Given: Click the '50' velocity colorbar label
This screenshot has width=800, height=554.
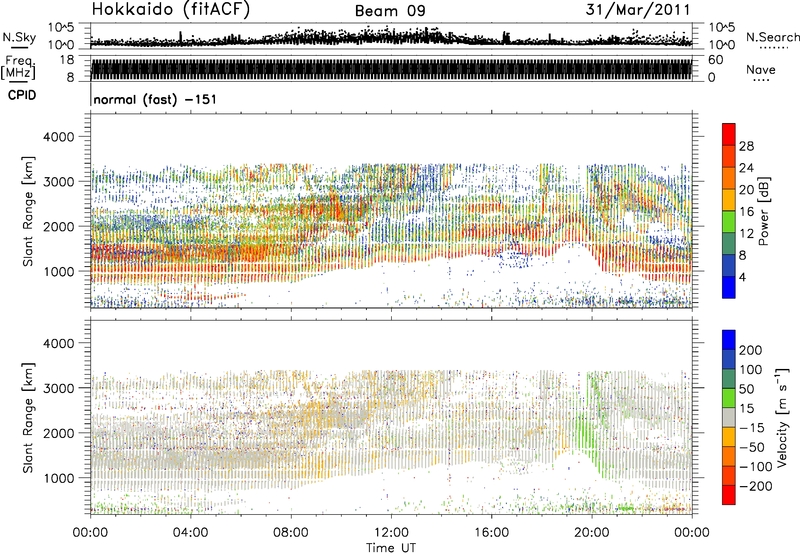Looking at the screenshot, I should tap(746, 389).
